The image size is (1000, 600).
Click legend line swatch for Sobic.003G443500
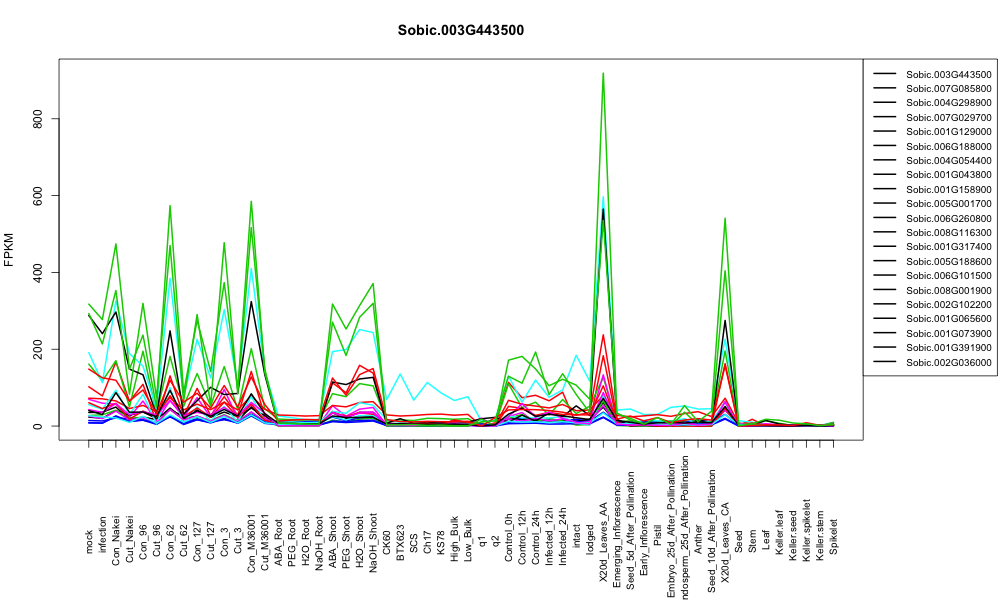point(885,74)
